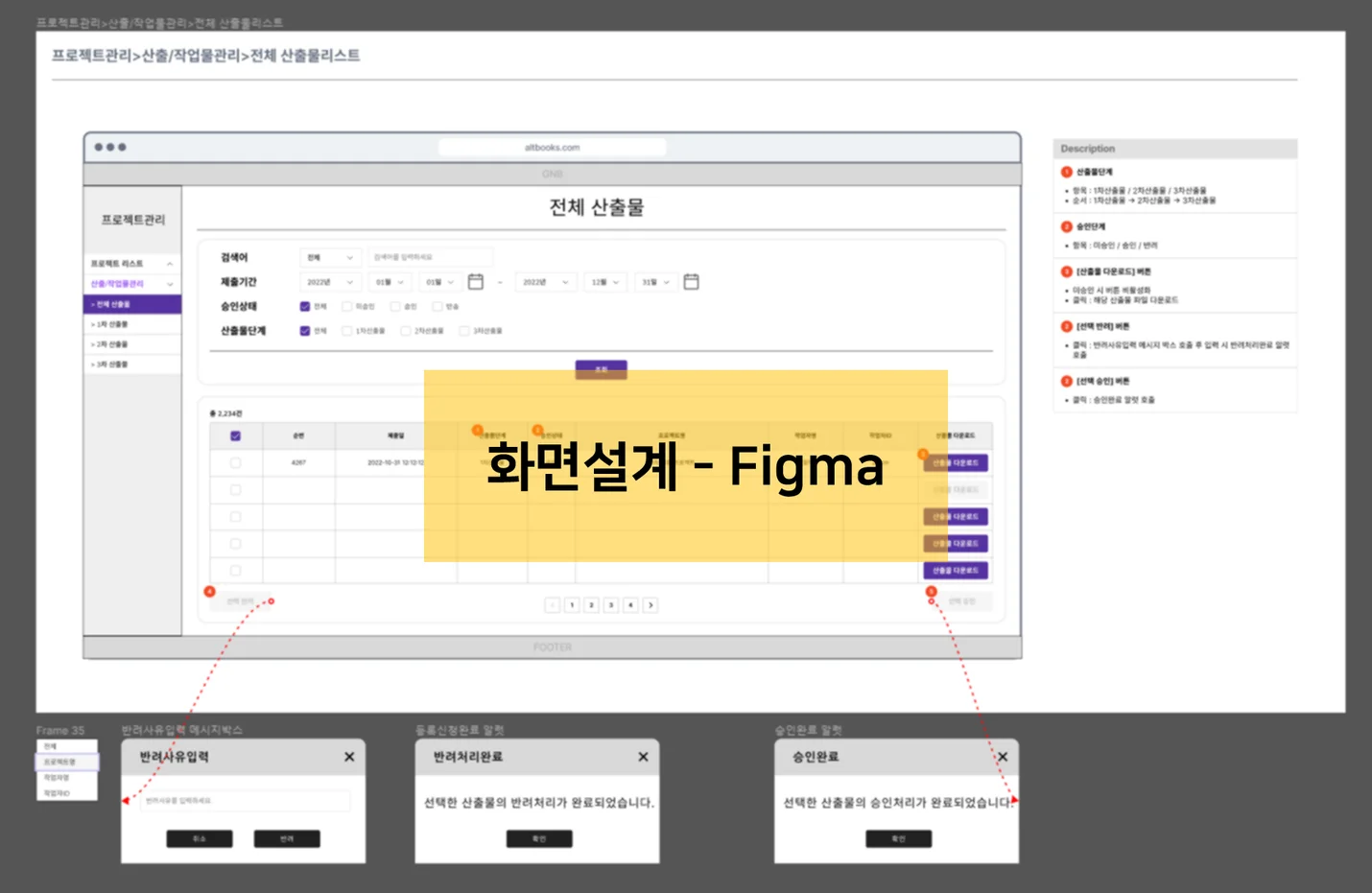This screenshot has height=893, width=1372.
Task: Close the 반려처리완료 alert with X
Action: pyautogui.click(x=643, y=757)
